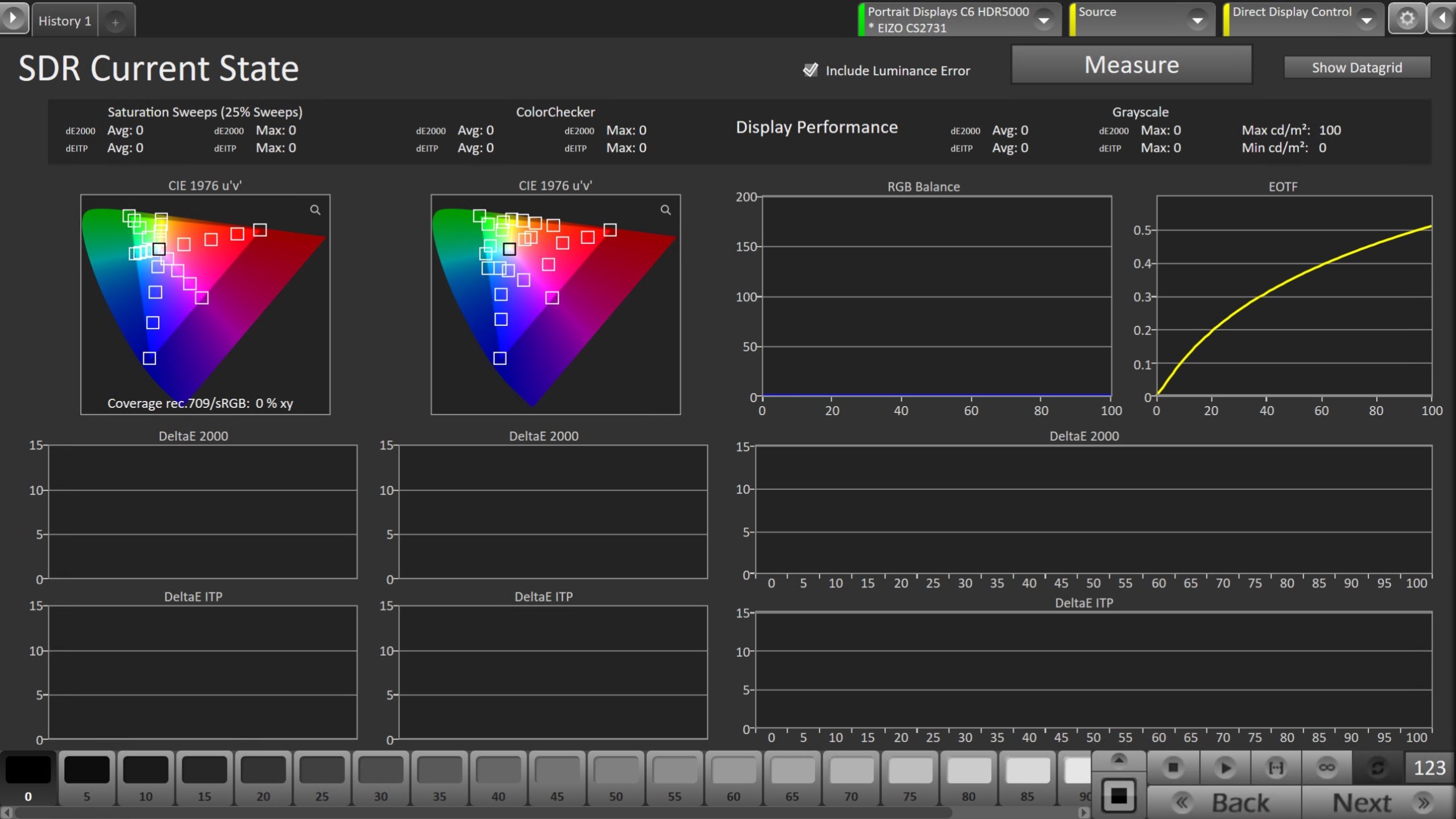
Task: Click the read single bracket icon
Action: tap(1276, 768)
